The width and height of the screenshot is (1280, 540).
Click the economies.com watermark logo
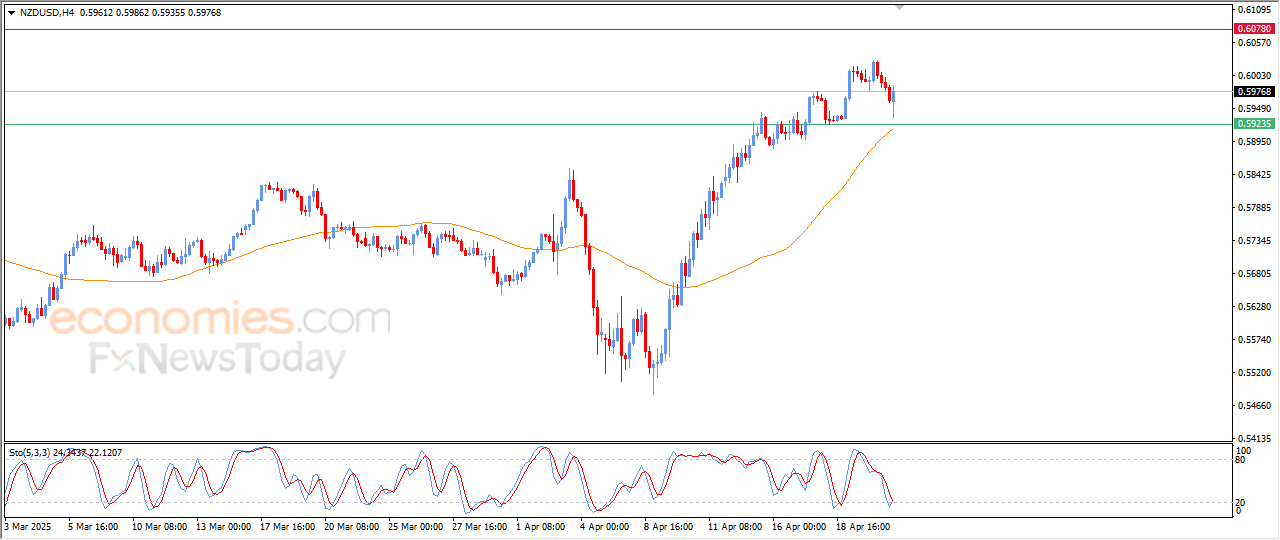(220, 320)
